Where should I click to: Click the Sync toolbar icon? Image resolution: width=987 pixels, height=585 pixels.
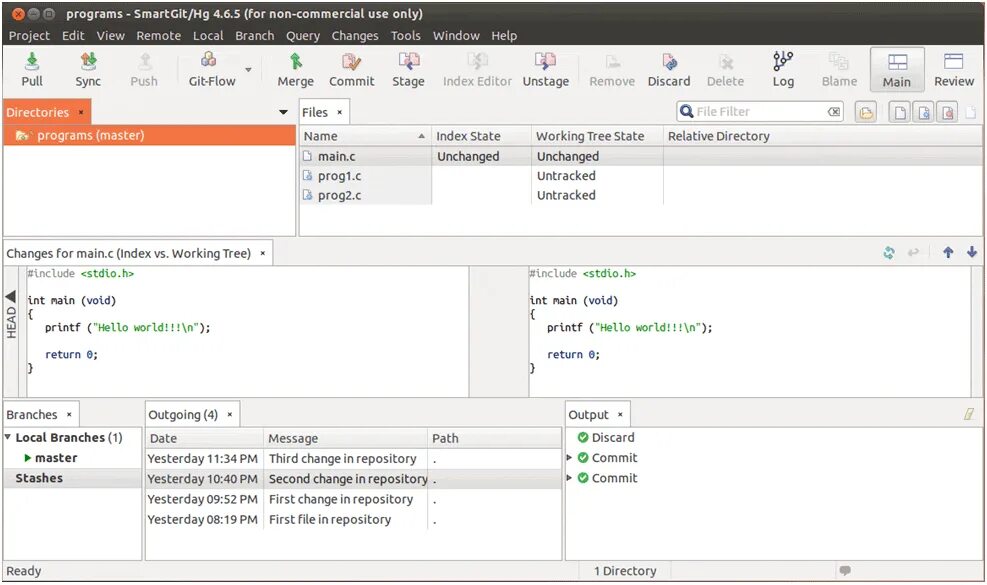click(88, 62)
